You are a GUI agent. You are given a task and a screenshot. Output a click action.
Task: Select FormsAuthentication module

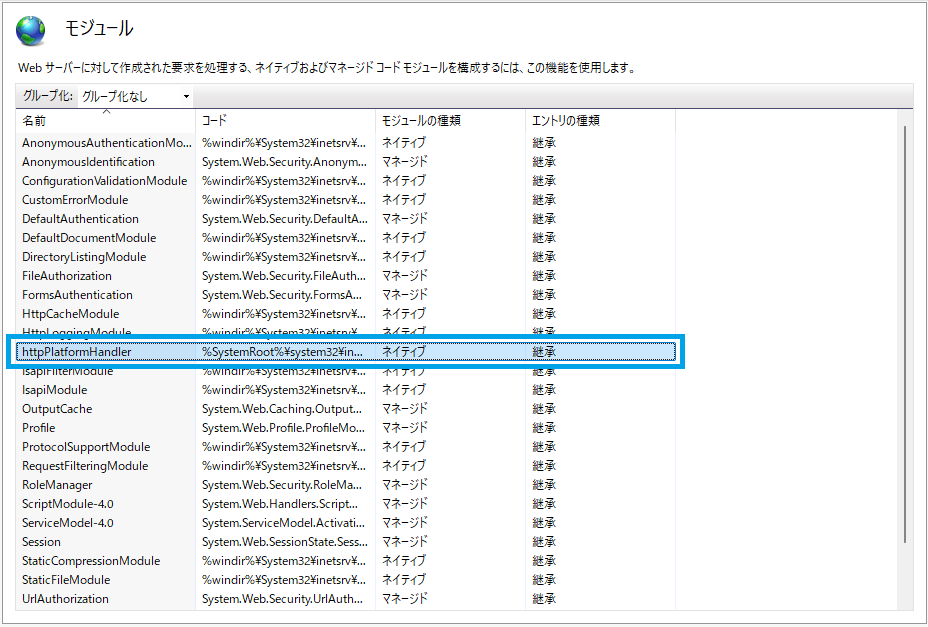click(77, 295)
